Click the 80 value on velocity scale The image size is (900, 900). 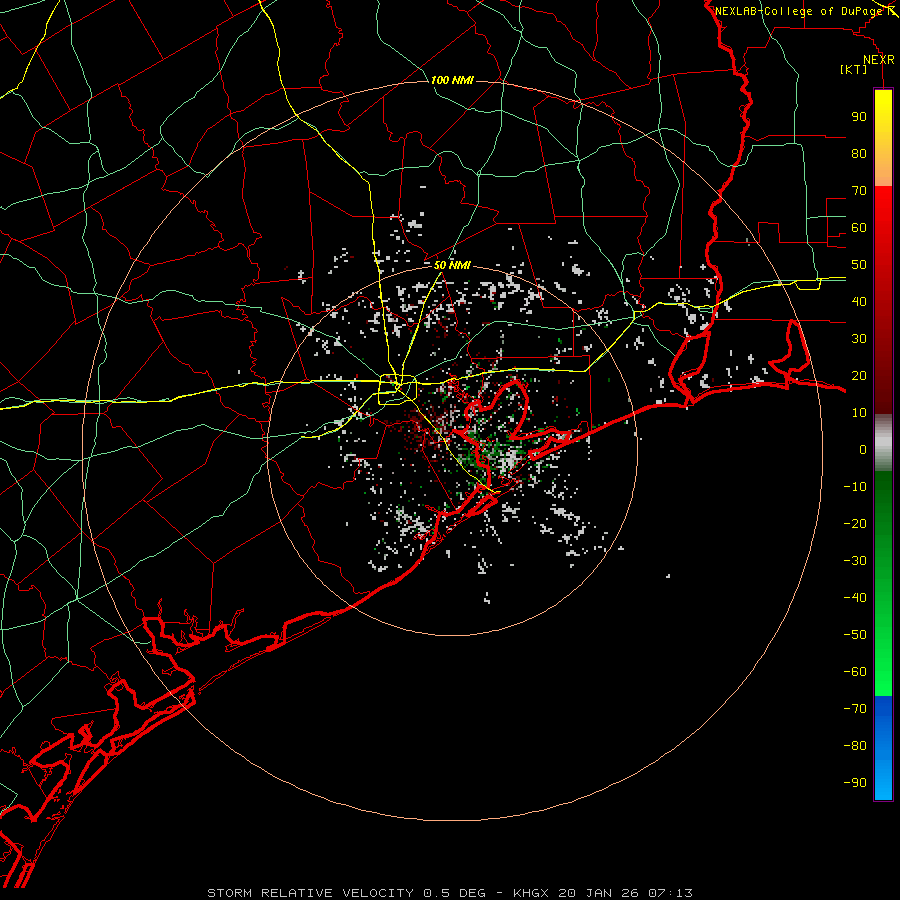[859, 153]
